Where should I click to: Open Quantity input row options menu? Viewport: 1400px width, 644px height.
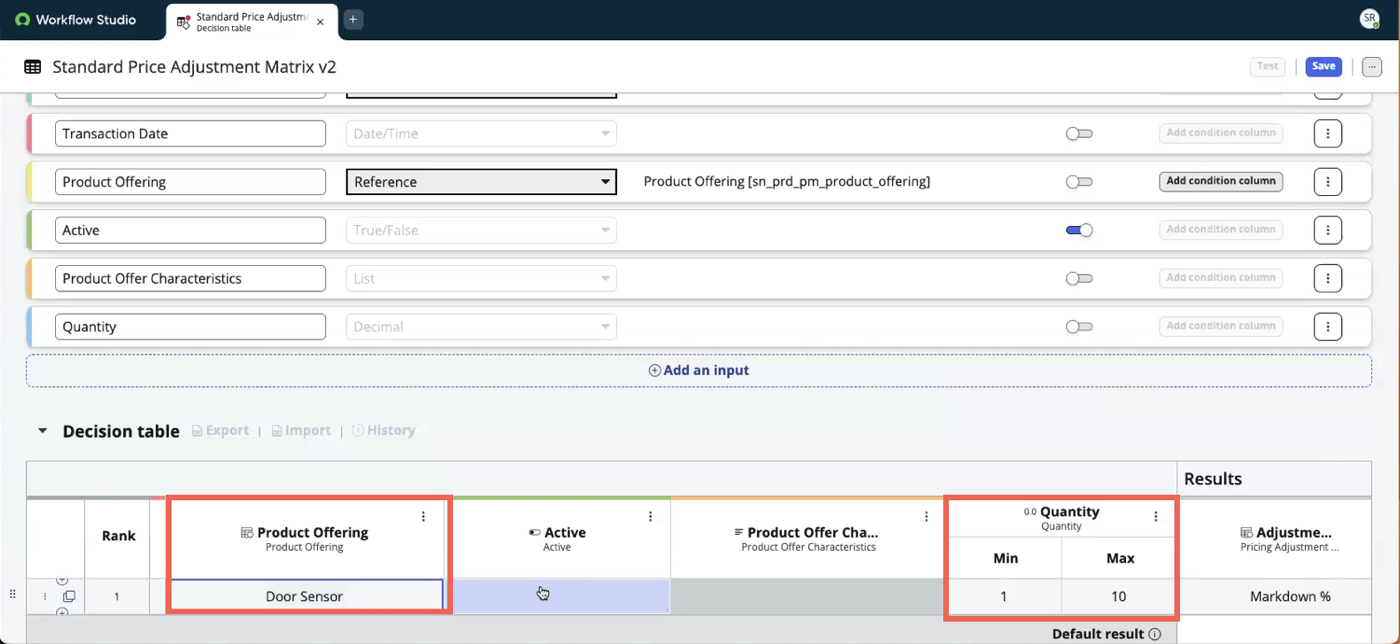coord(1328,326)
